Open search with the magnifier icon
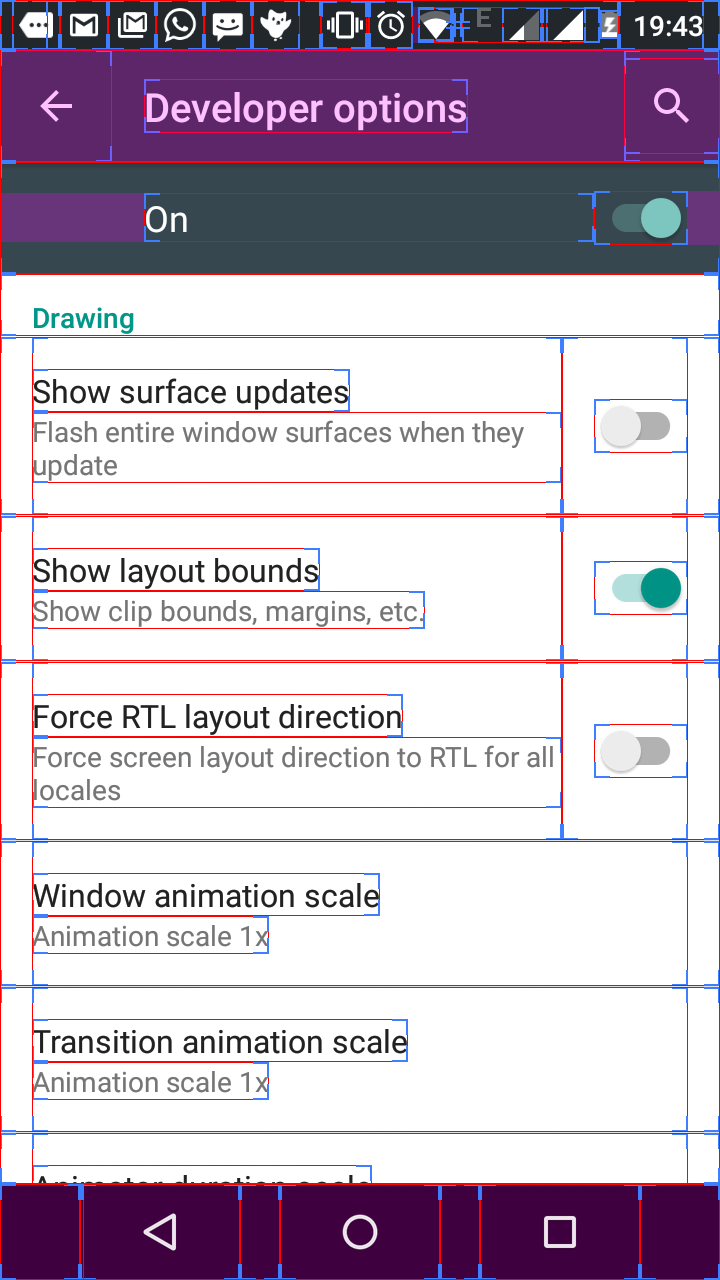Viewport: 720px width, 1280px height. click(671, 105)
